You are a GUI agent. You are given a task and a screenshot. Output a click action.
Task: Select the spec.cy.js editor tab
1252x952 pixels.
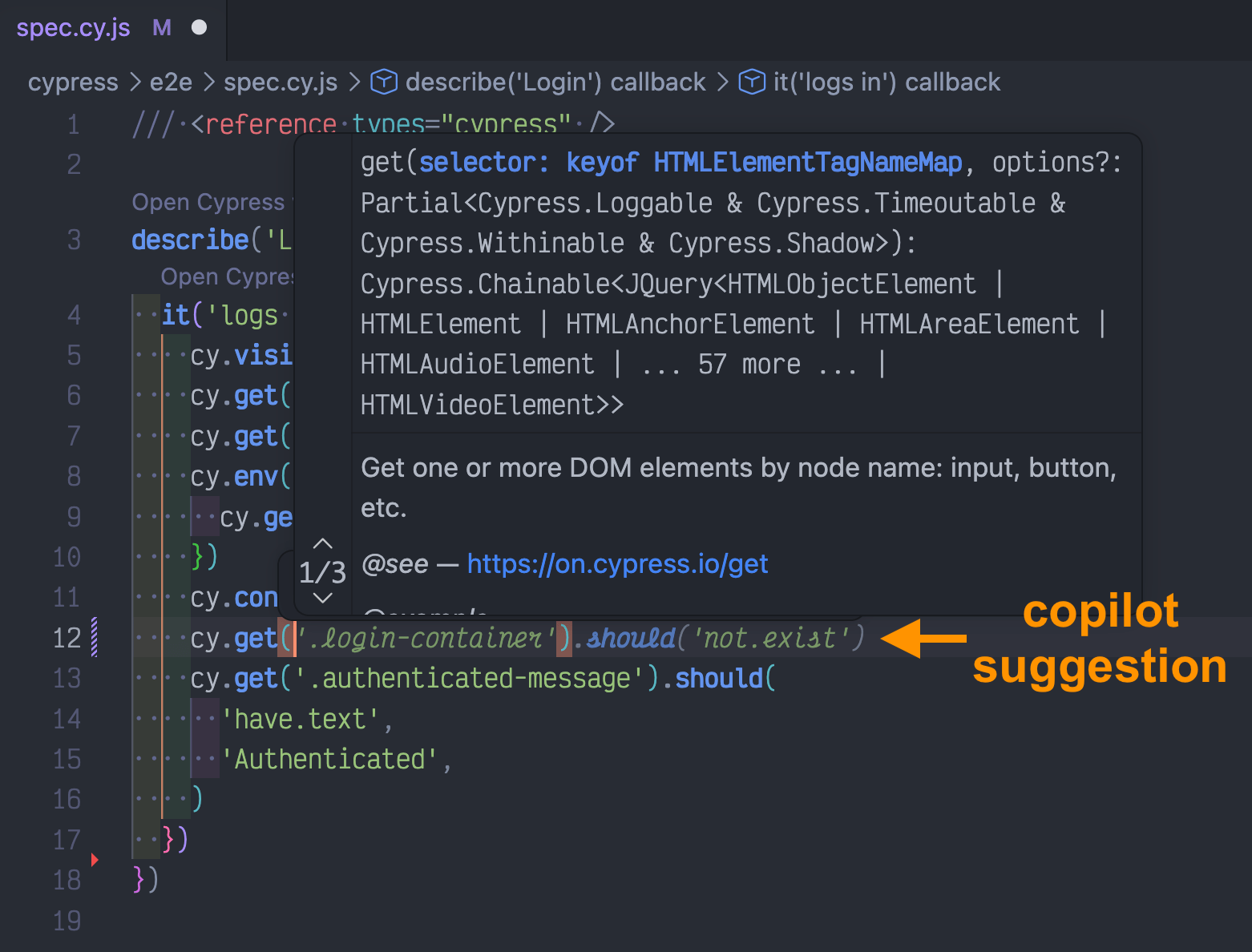point(73,27)
